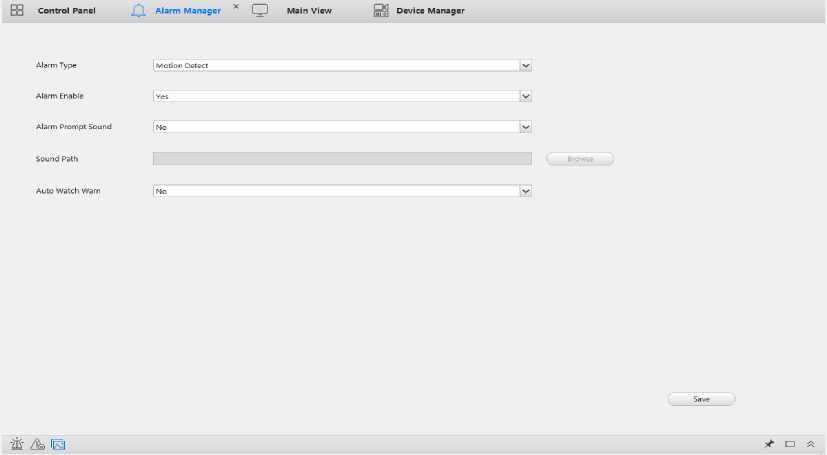Click the Sound Path input field
This screenshot has width=827, height=455.
click(341, 159)
